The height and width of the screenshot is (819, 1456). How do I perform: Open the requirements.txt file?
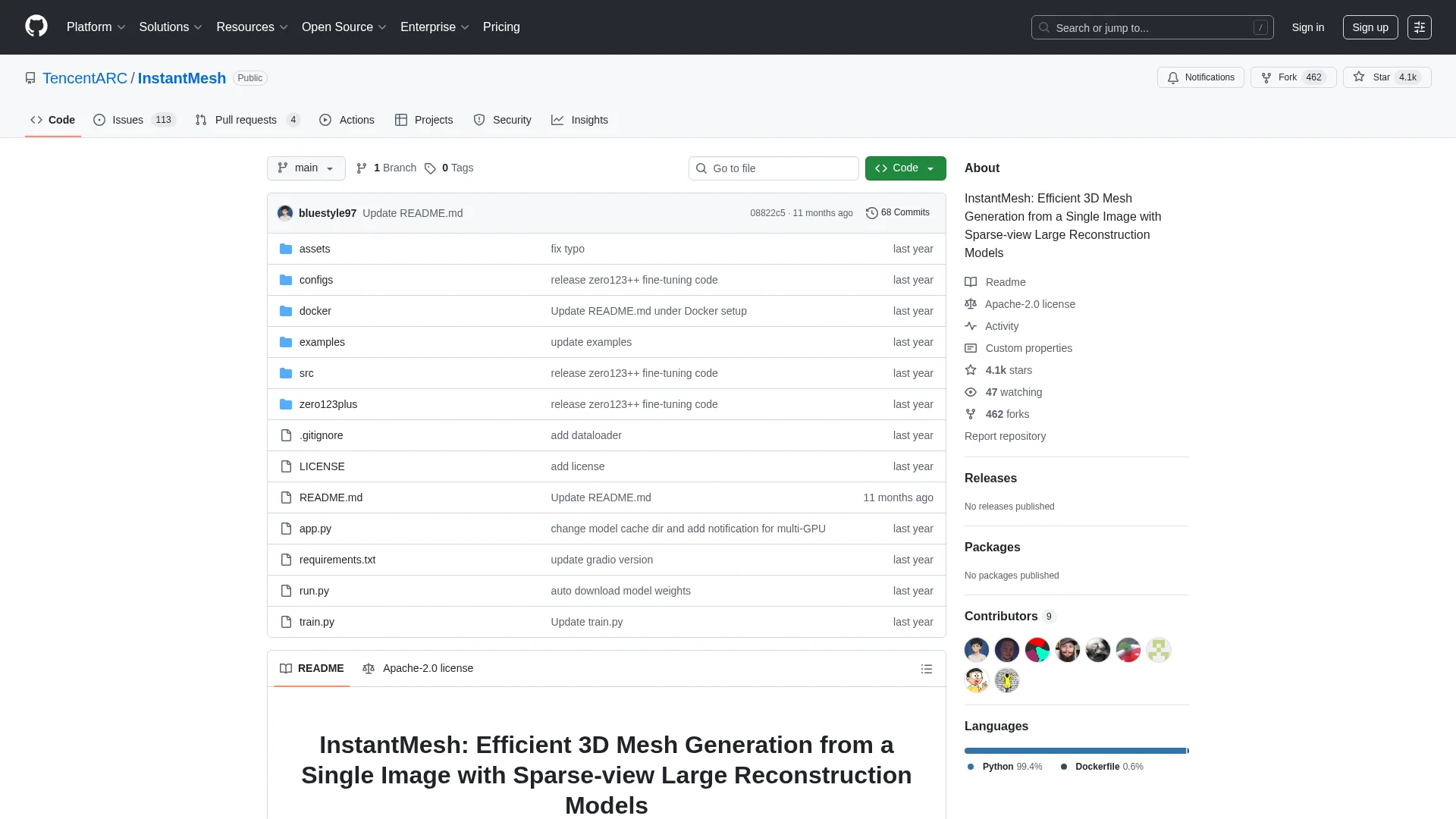click(337, 560)
